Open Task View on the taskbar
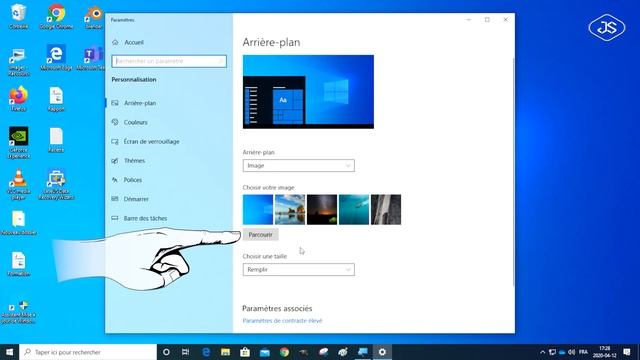This screenshot has width=640, height=360. click(185, 352)
